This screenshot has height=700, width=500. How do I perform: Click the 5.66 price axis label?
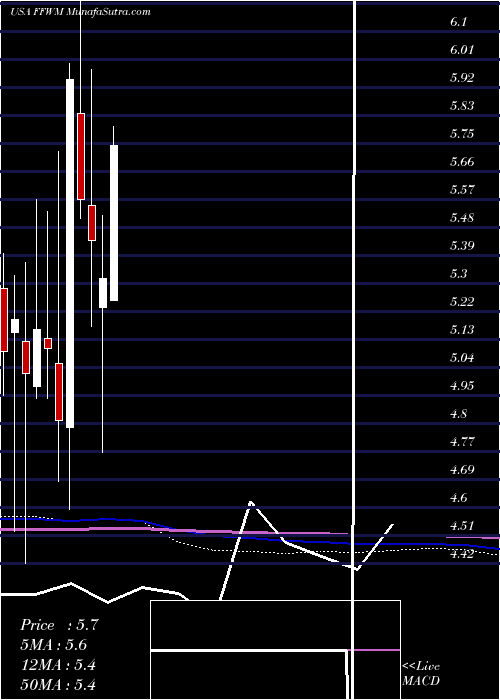462,162
